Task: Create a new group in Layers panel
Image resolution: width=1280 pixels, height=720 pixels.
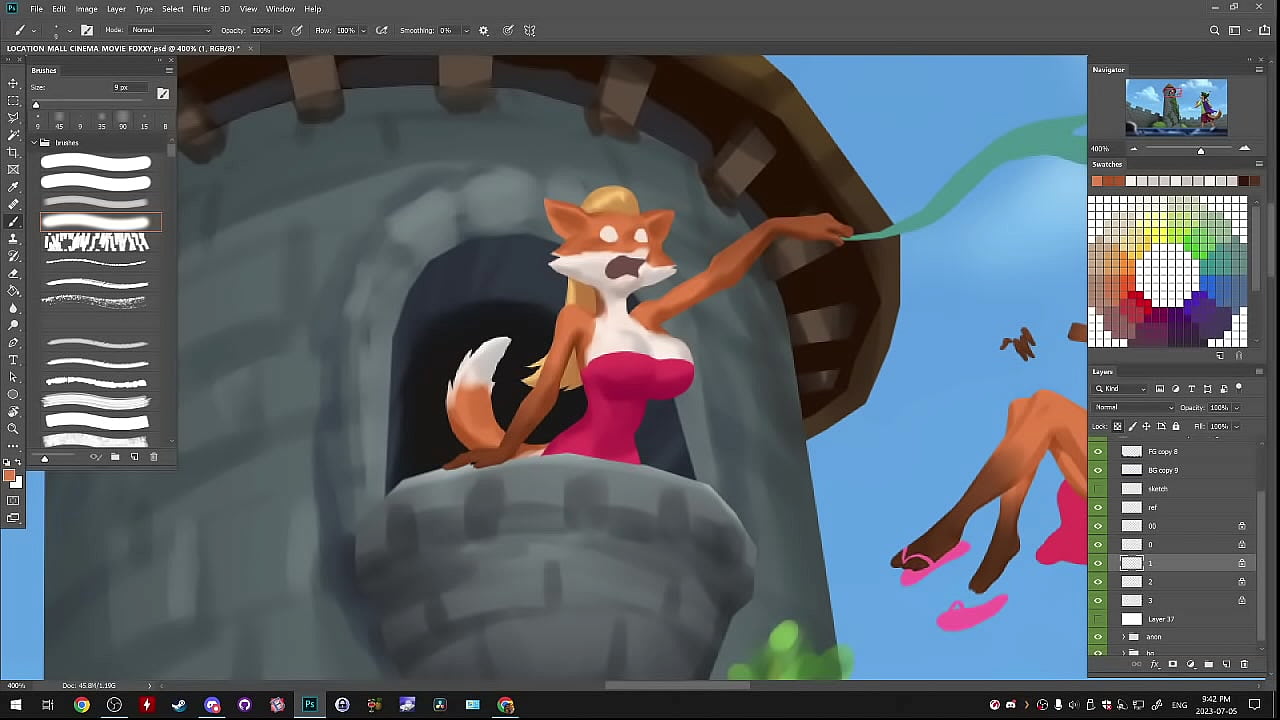Action: [1208, 664]
